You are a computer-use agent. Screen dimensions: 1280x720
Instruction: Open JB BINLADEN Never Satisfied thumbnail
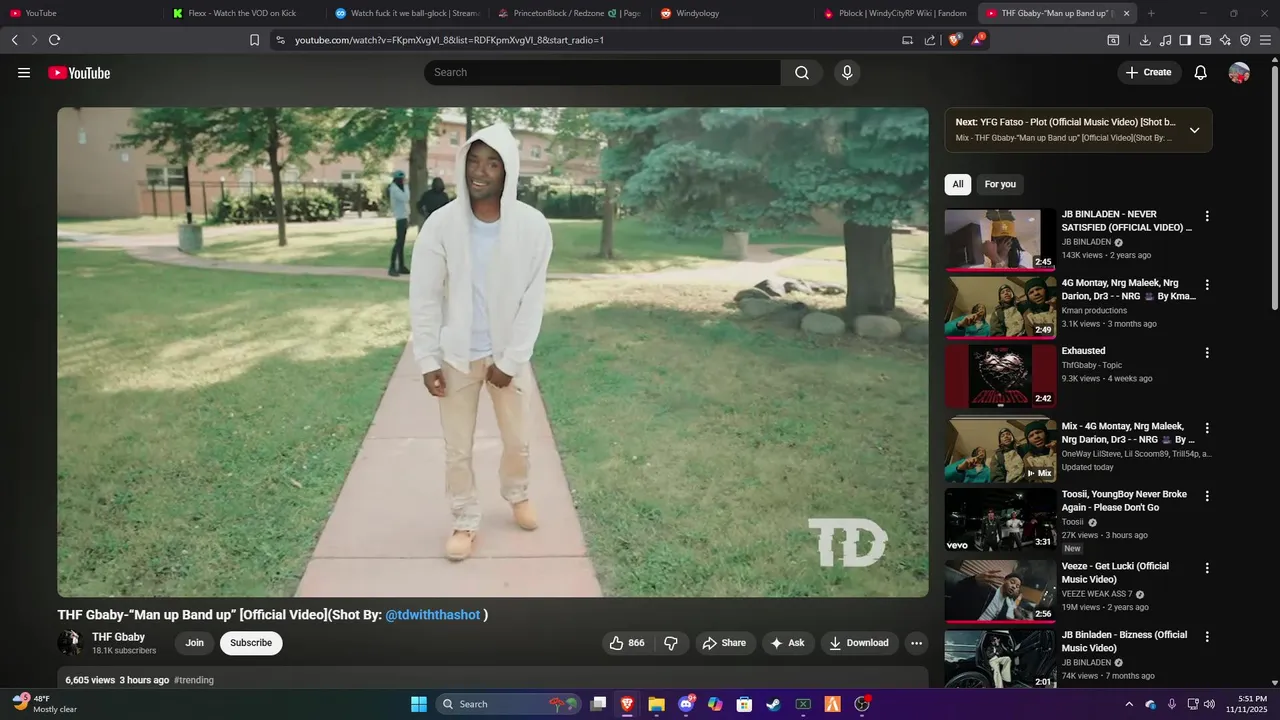pos(1000,239)
